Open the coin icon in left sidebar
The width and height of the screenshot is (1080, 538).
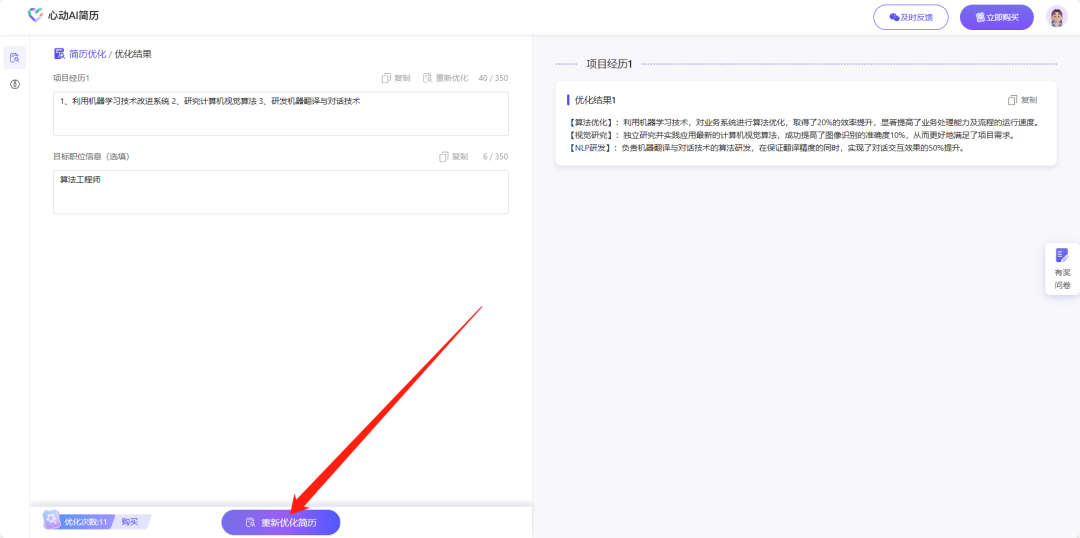click(15, 84)
